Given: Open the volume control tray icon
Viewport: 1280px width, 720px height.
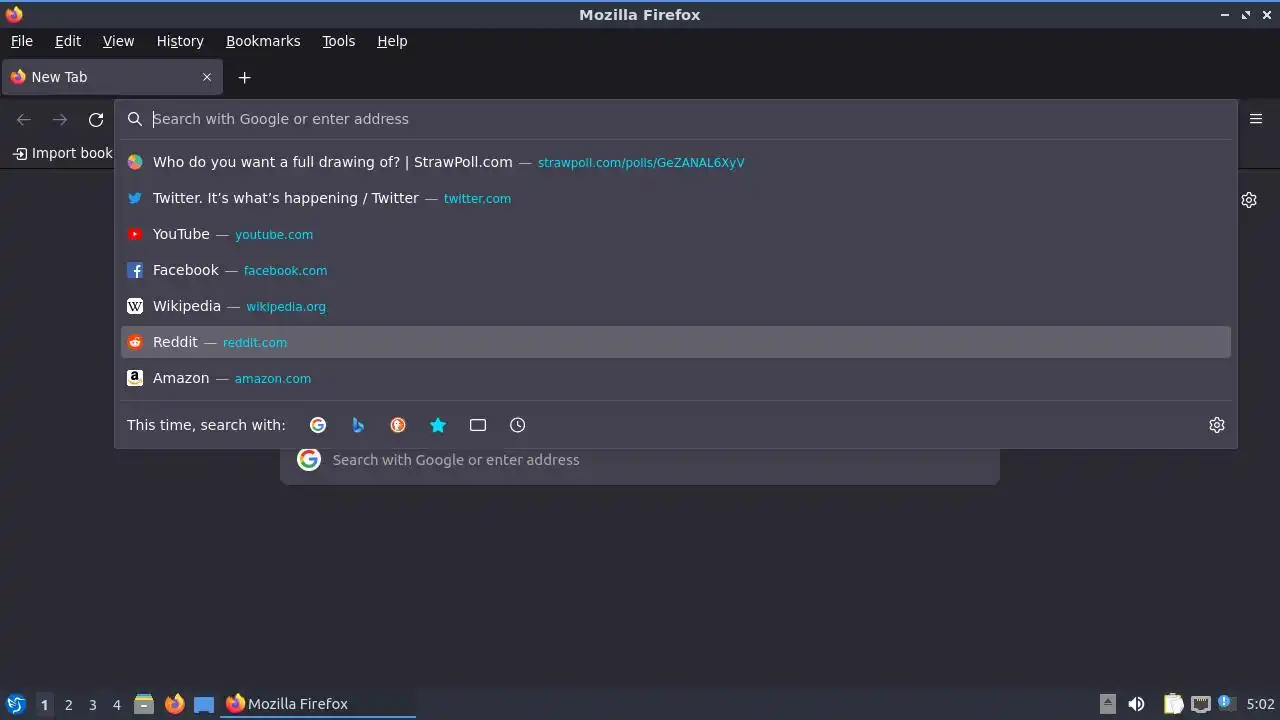Looking at the screenshot, I should click(1136, 704).
